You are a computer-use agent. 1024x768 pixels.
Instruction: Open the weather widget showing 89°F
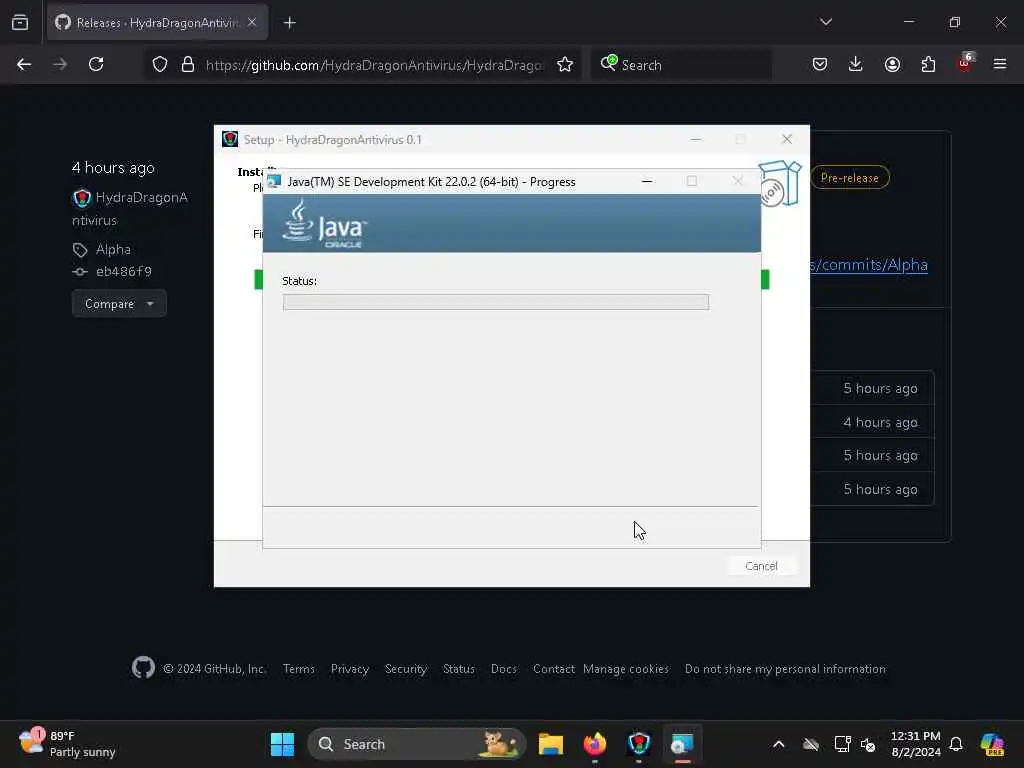(x=67, y=744)
